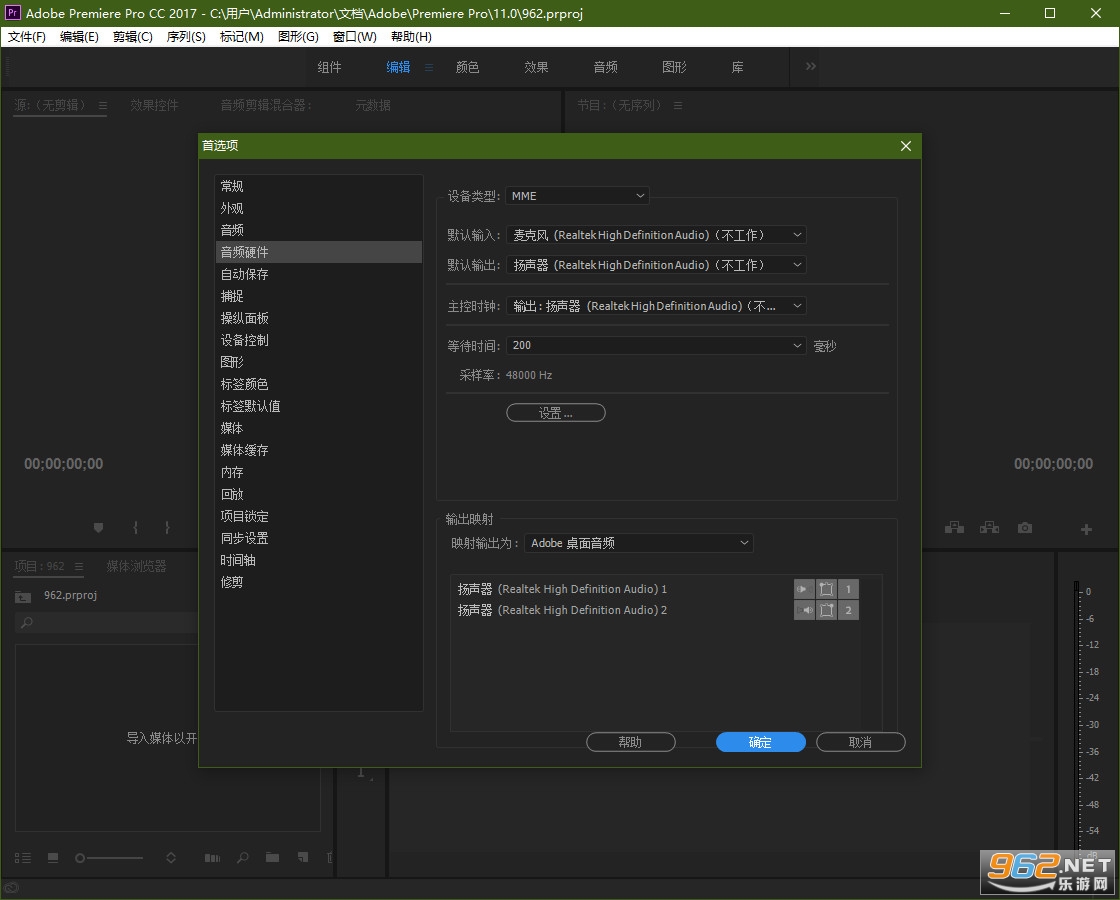Click 962.prproj file name in project panel
This screenshot has width=1120, height=900.
(x=70, y=595)
